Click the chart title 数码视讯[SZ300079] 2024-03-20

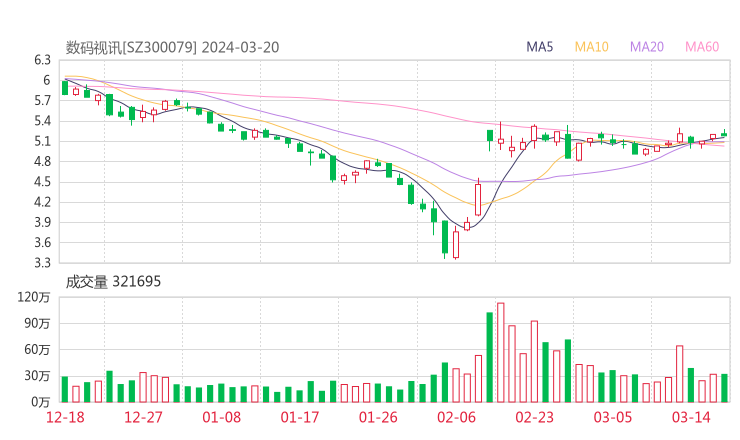tap(172, 47)
